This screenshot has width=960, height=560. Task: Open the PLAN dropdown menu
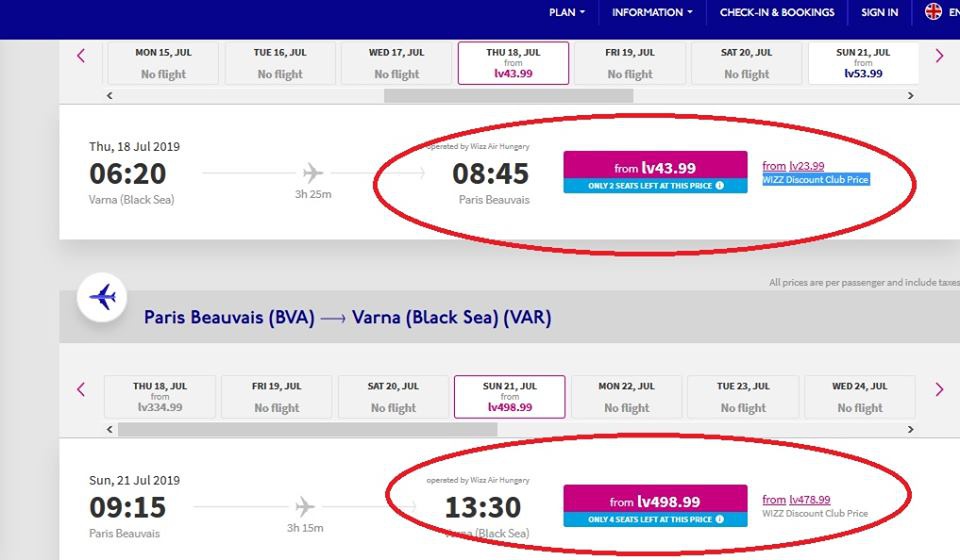click(567, 12)
